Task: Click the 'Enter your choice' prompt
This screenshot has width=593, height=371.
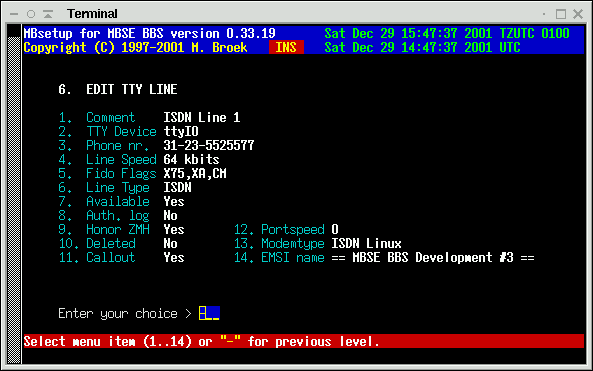Action: coord(125,313)
